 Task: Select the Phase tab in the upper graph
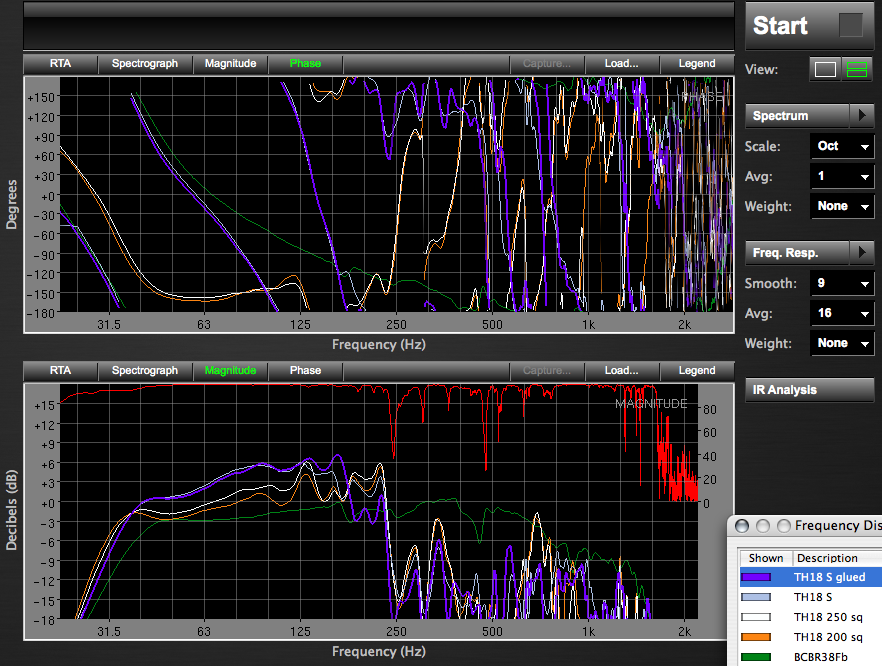coord(305,64)
